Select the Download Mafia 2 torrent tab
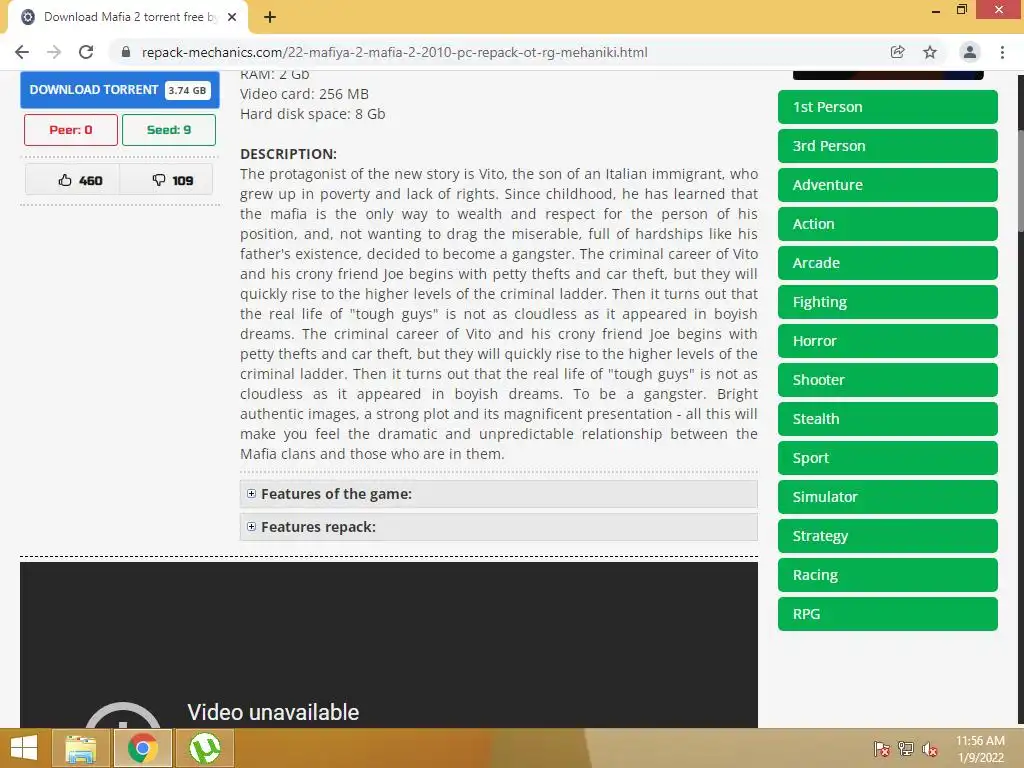Image resolution: width=1024 pixels, height=768 pixels. (x=127, y=17)
